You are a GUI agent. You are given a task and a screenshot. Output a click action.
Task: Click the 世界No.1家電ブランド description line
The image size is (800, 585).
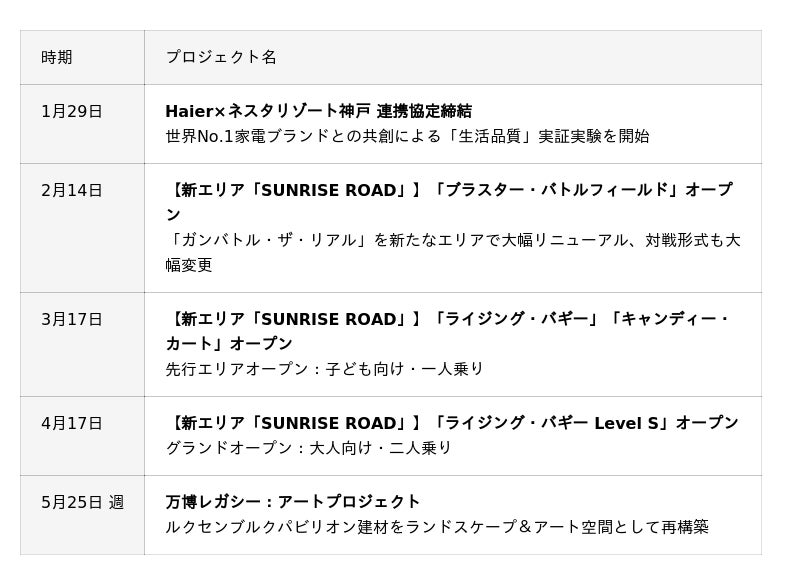tap(407, 136)
